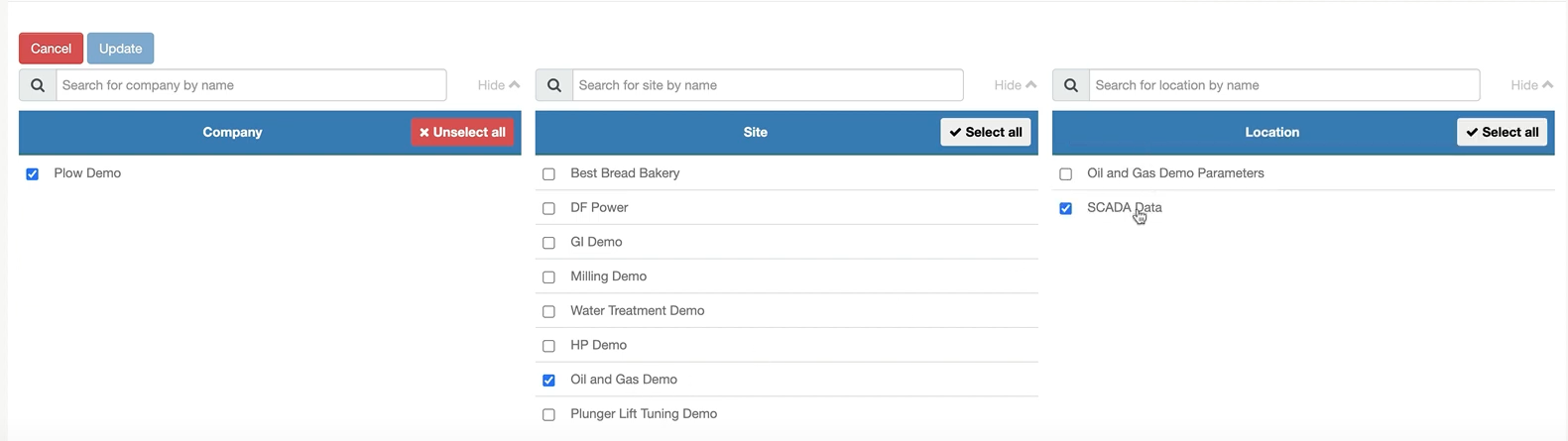Click the company search magnifier icon
1568x441 pixels.
(38, 85)
